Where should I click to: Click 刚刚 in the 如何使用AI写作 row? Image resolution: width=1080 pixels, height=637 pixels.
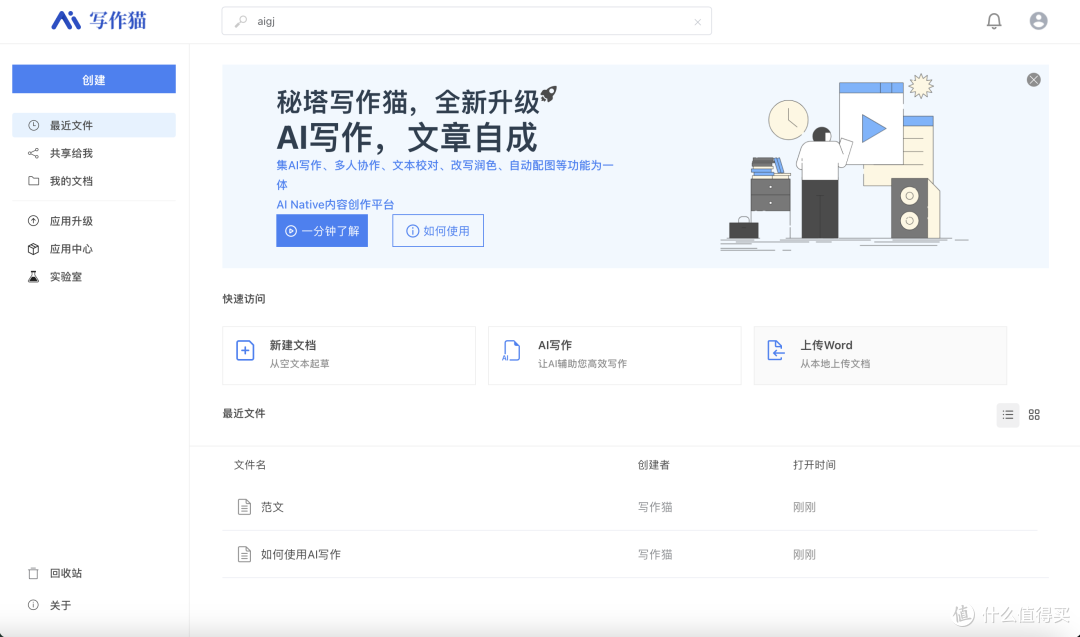(x=804, y=554)
